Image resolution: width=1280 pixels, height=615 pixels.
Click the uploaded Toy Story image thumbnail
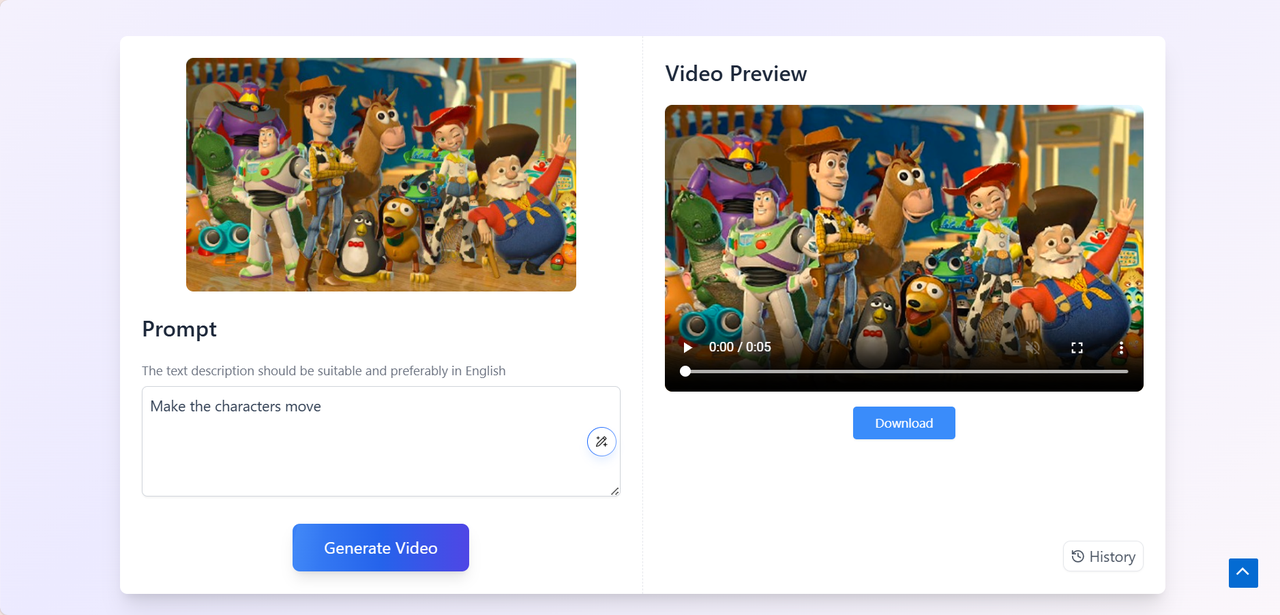[381, 175]
